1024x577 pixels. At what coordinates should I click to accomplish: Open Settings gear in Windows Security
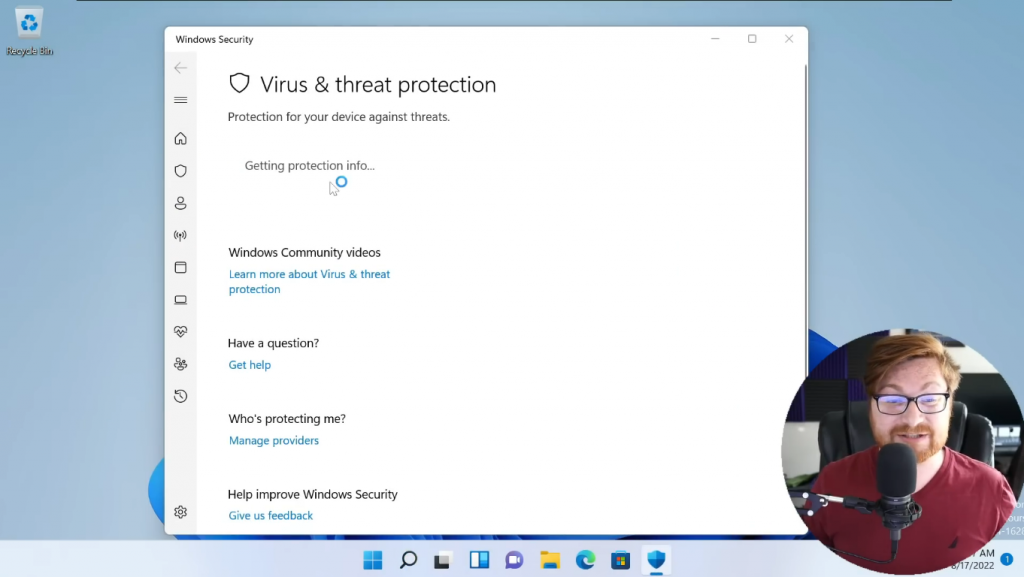181,512
